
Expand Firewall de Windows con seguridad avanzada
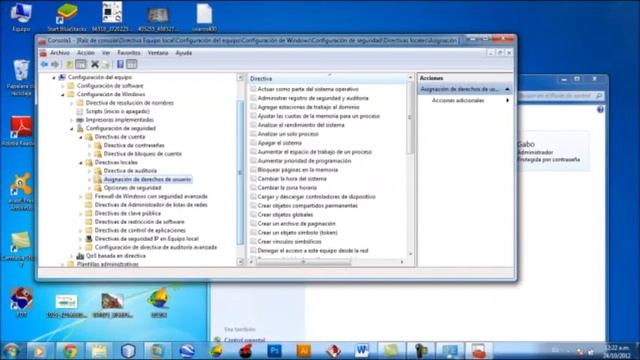coord(81,197)
